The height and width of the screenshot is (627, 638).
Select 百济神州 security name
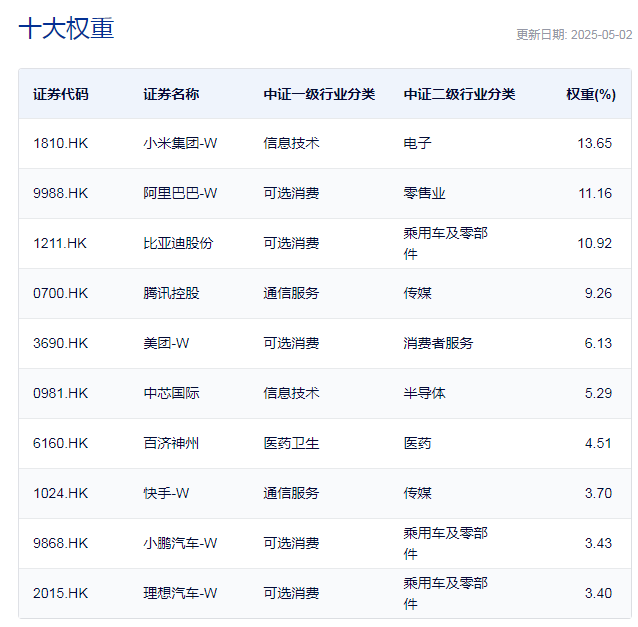click(171, 443)
